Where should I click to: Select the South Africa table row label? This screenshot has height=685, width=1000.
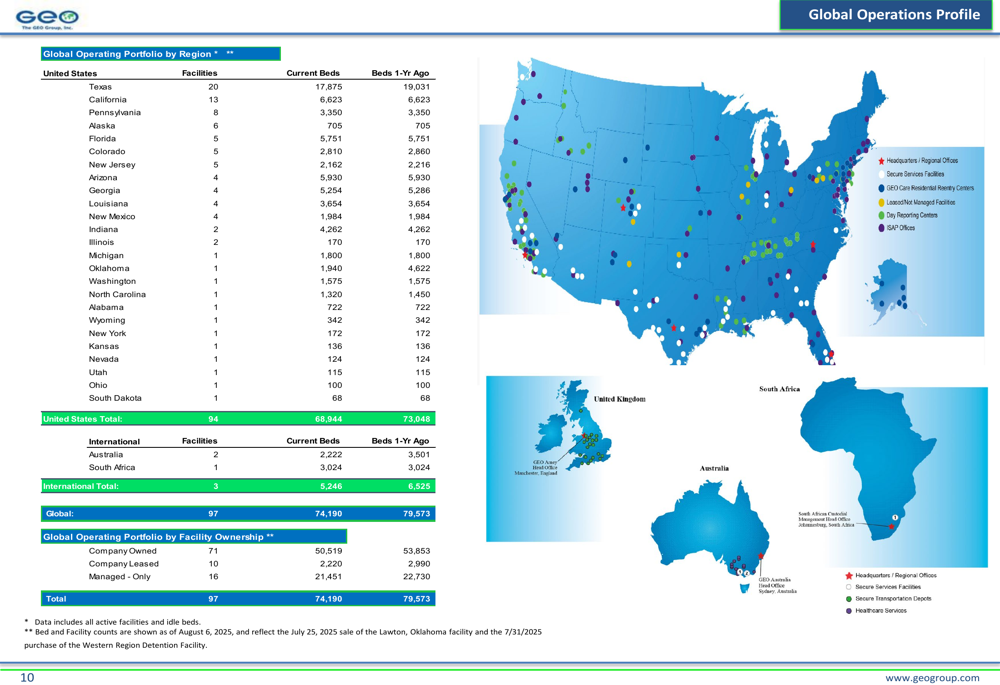(x=112, y=468)
